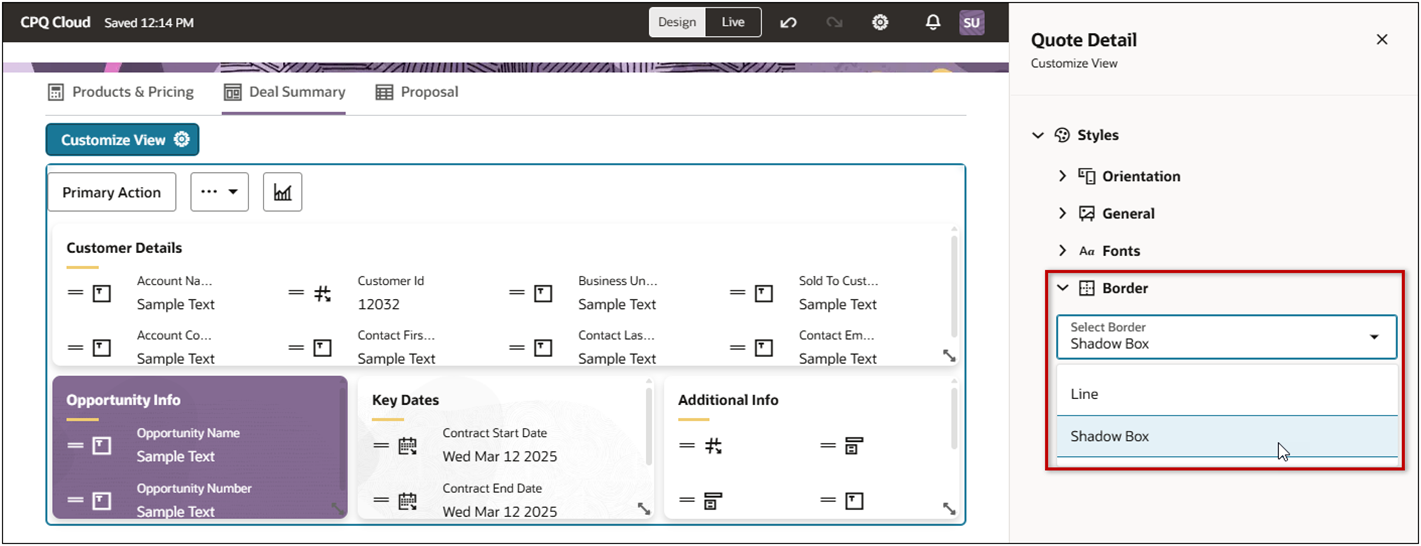Click the undo arrow icon
The width and height of the screenshot is (1421, 546).
pos(788,22)
